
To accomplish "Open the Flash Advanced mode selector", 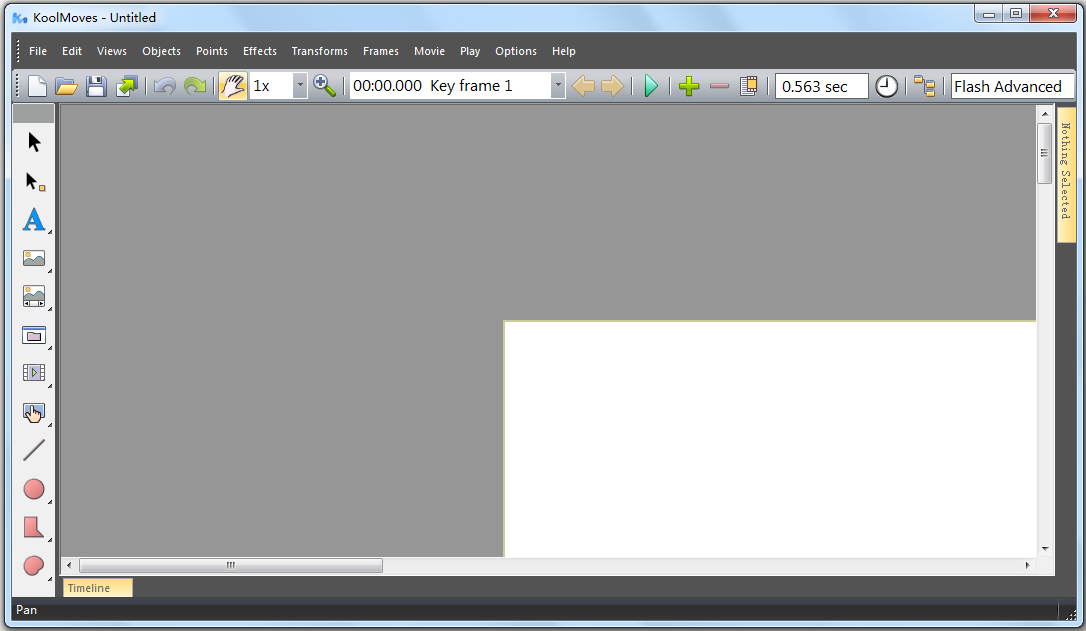I will (1012, 86).
